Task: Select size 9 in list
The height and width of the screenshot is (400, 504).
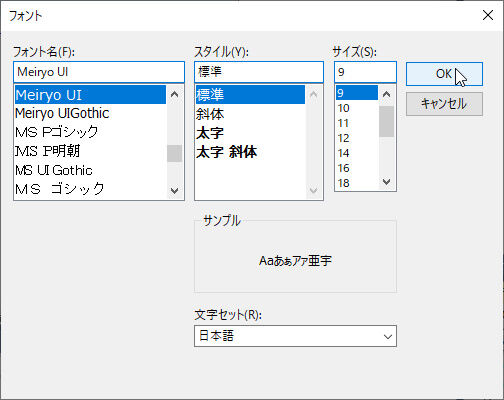Action: 357,93
